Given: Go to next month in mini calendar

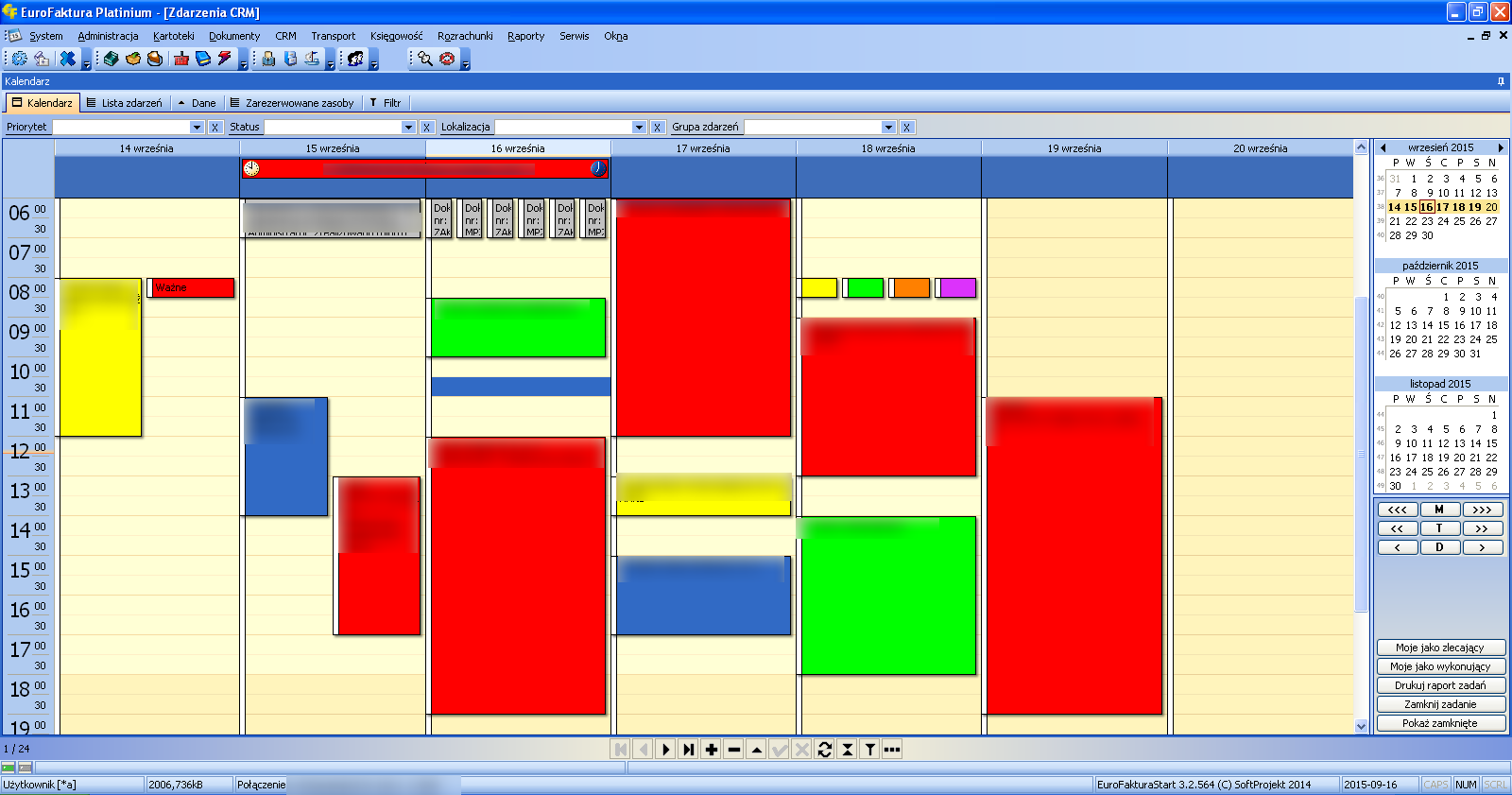Looking at the screenshot, I should 1500,147.
